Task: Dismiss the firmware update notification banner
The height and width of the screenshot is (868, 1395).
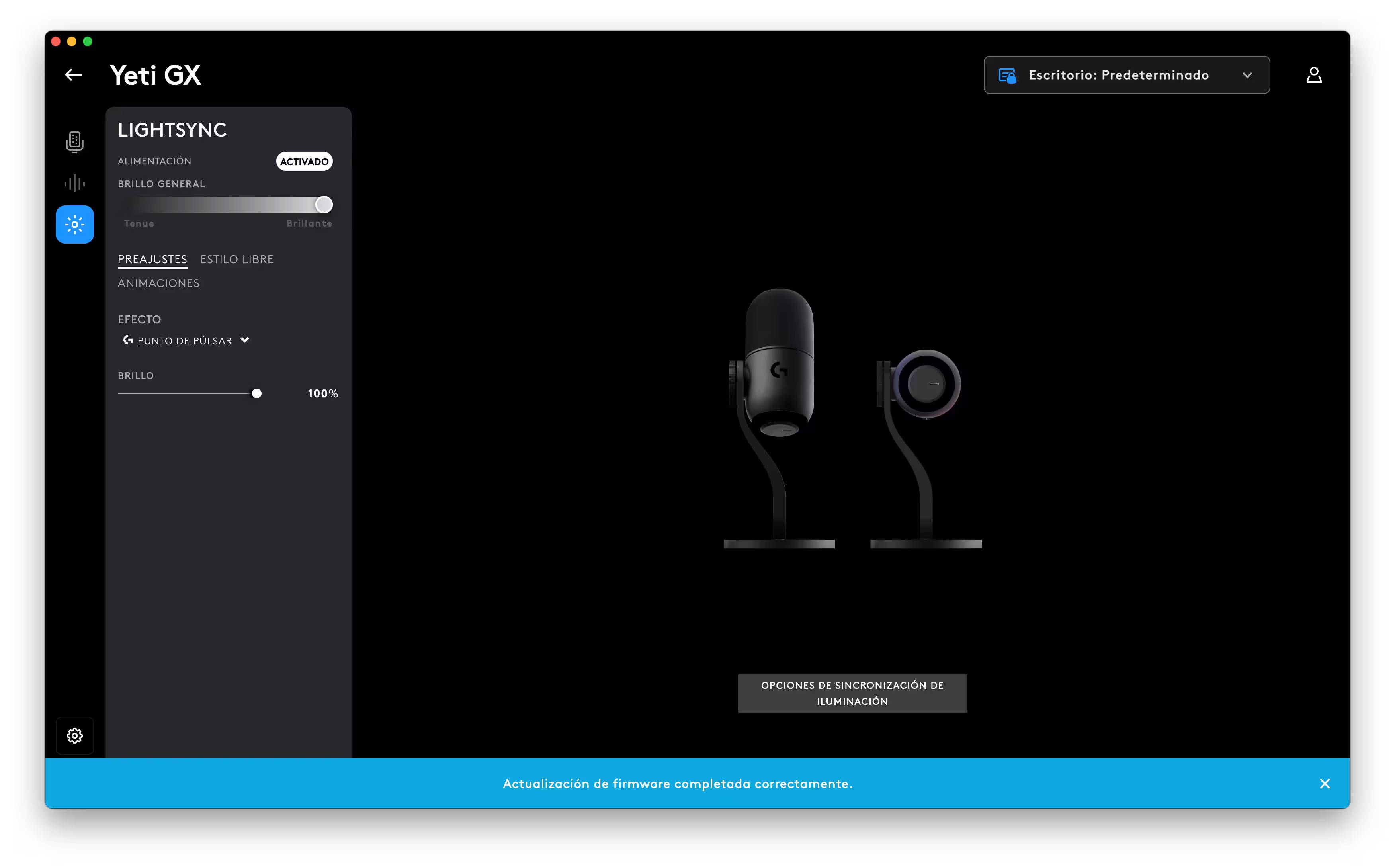Action: point(1325,784)
